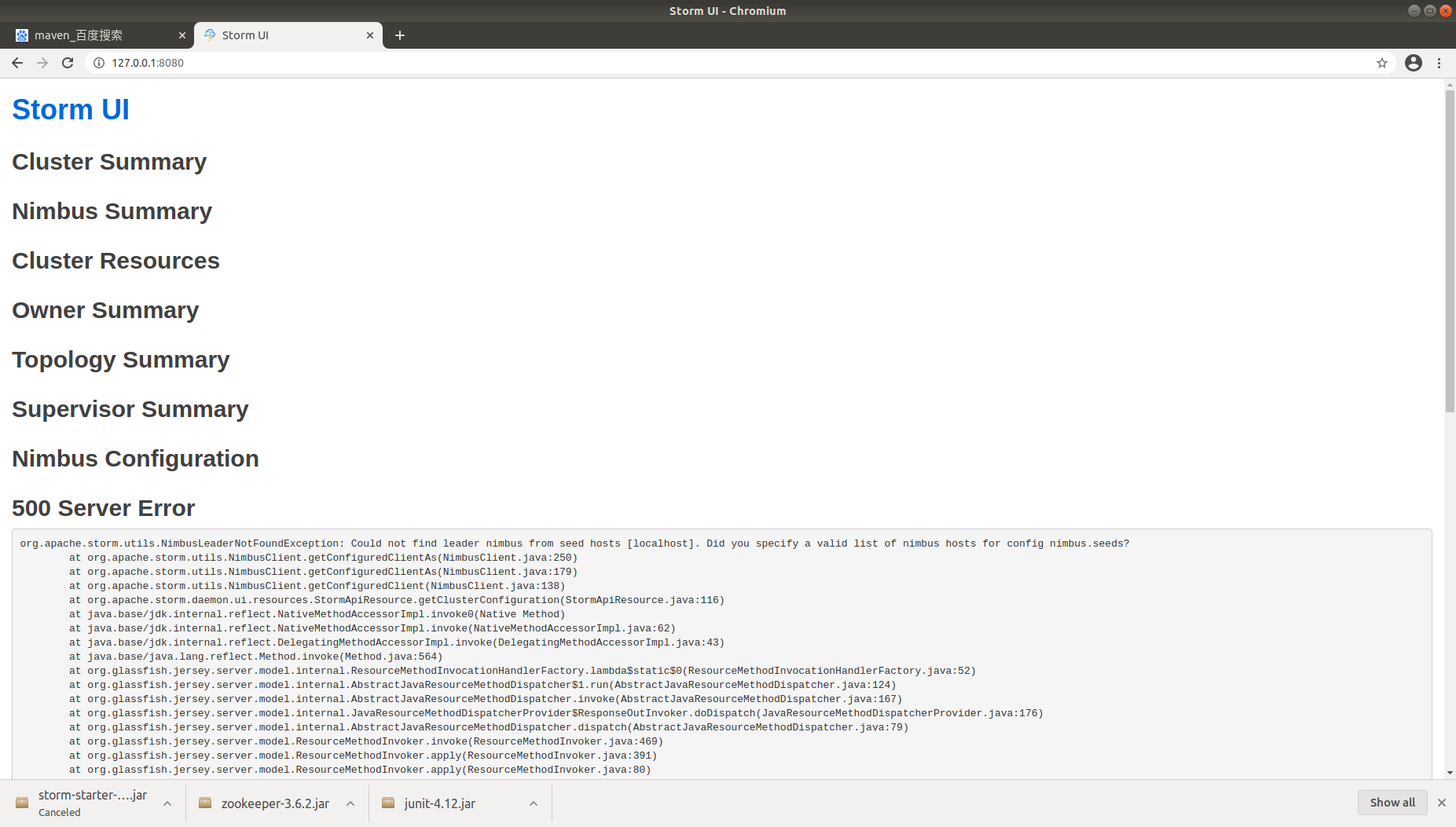
Task: Close the maven_百度搜索 tab
Action: point(182,35)
